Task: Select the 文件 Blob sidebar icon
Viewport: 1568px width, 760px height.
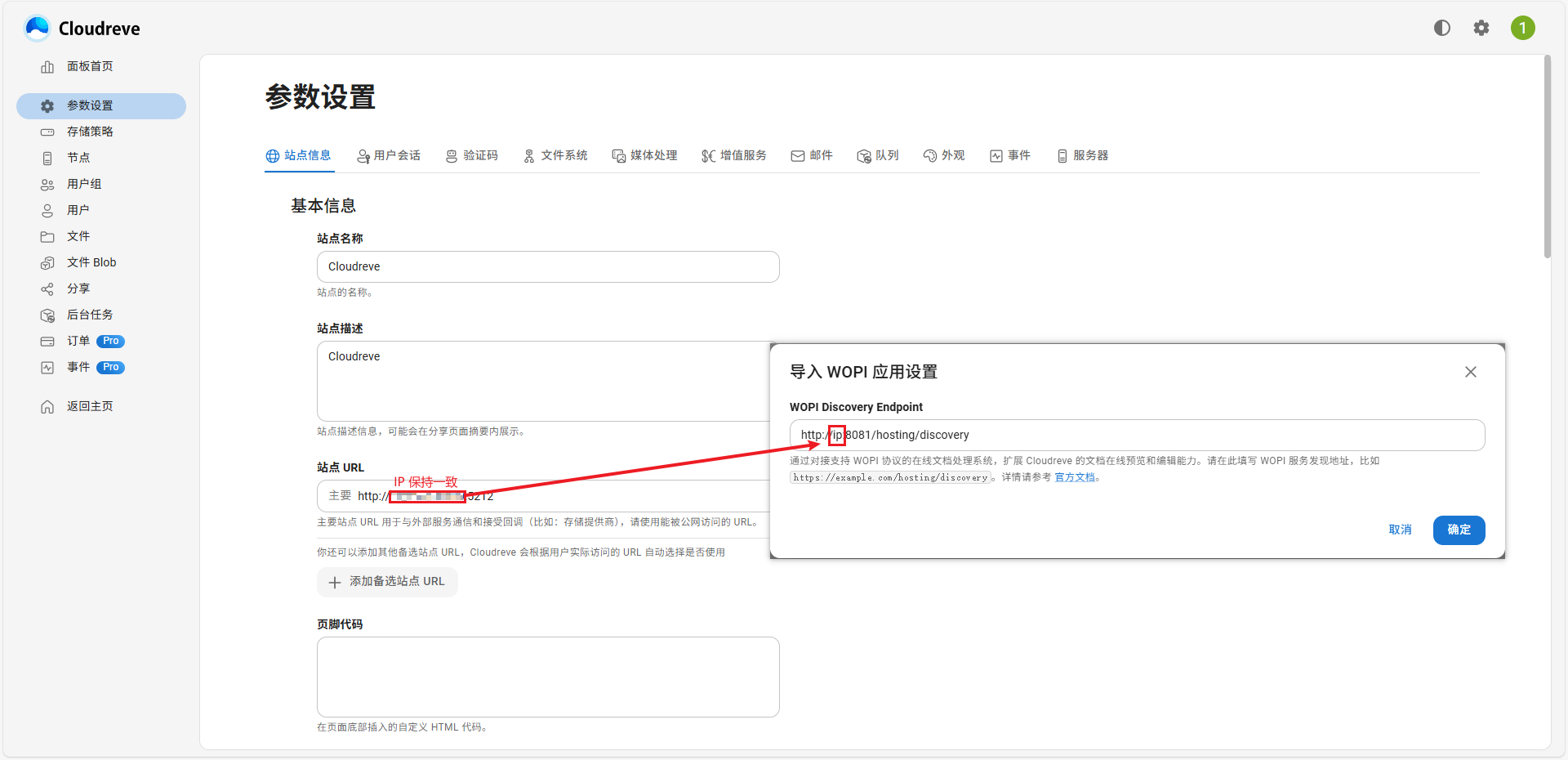Action: (x=47, y=262)
